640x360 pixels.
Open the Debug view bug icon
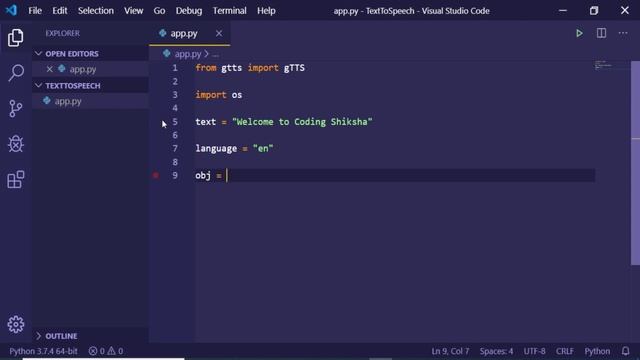(x=16, y=144)
